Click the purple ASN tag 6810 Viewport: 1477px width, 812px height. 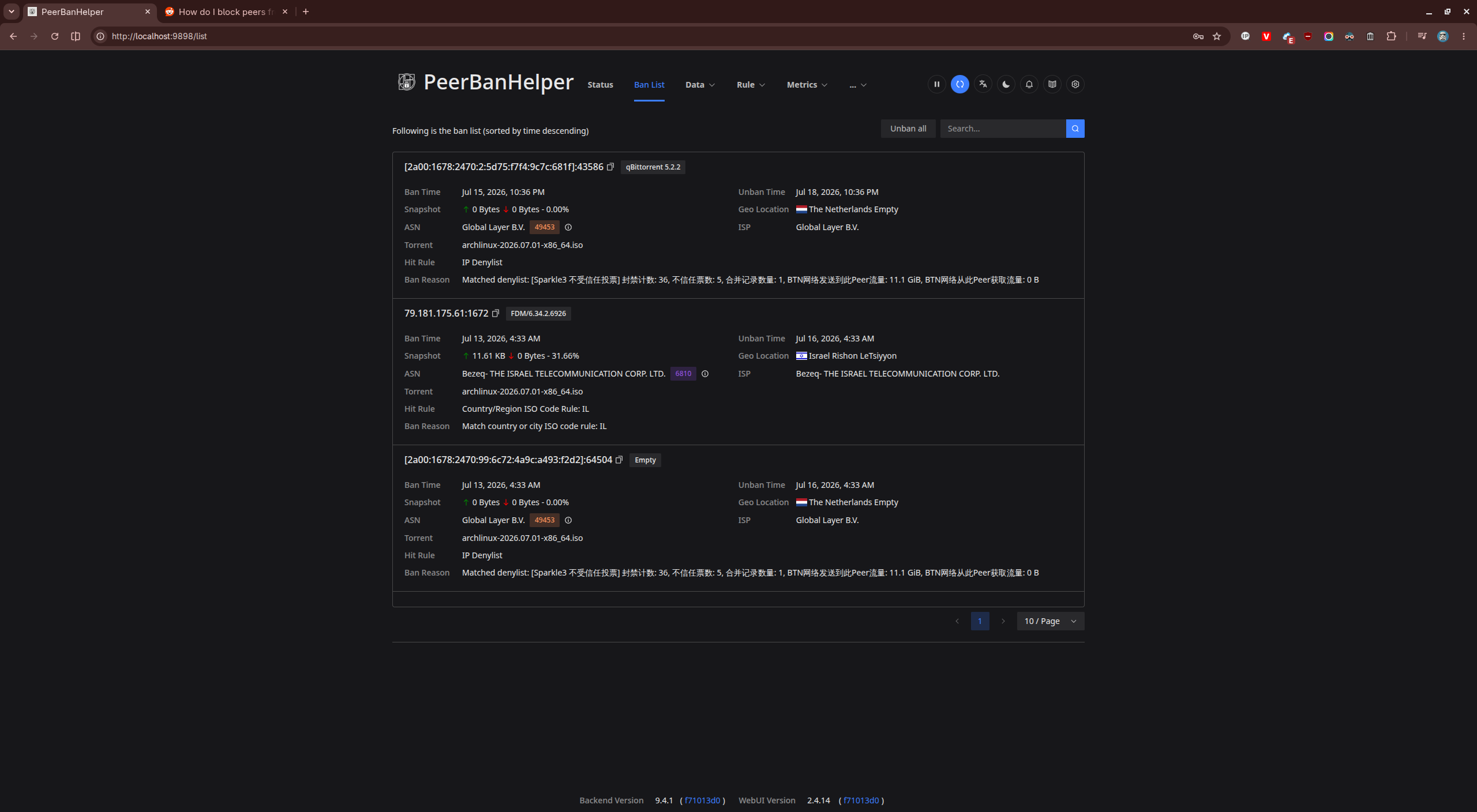(x=683, y=374)
